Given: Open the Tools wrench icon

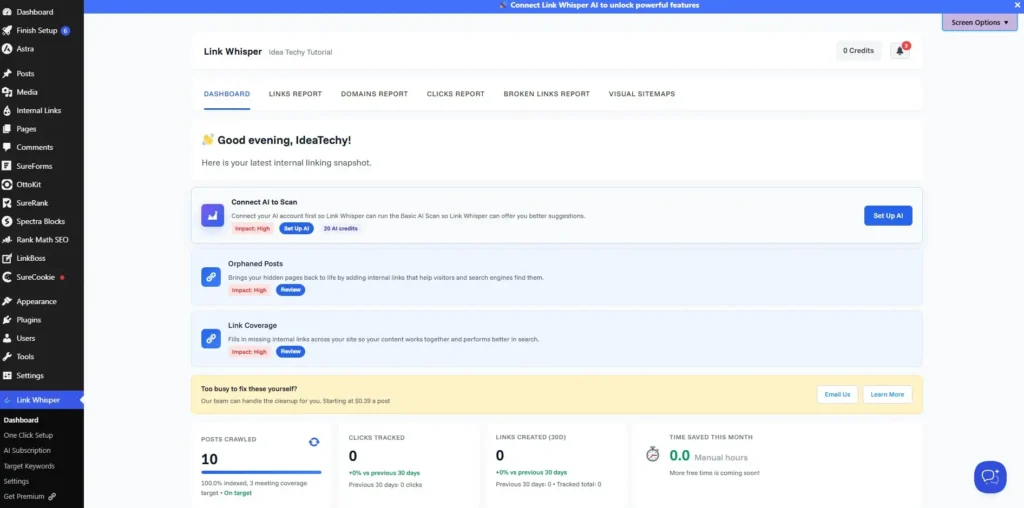Looking at the screenshot, I should pos(7,357).
